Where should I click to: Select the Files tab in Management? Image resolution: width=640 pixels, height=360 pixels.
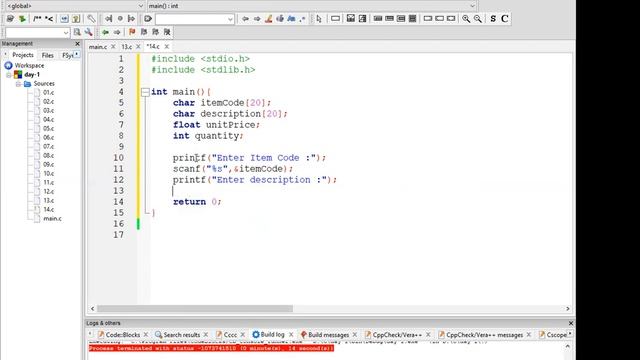(x=47, y=55)
